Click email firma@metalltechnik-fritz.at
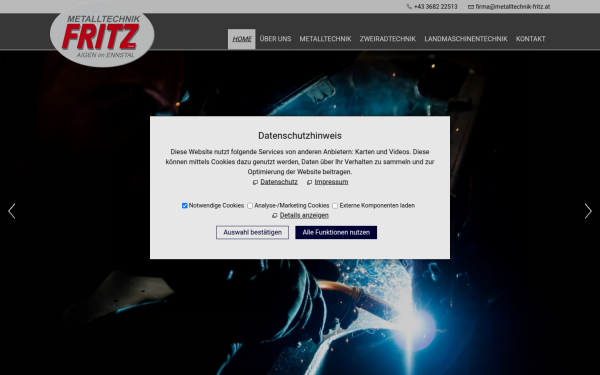 tap(513, 7)
